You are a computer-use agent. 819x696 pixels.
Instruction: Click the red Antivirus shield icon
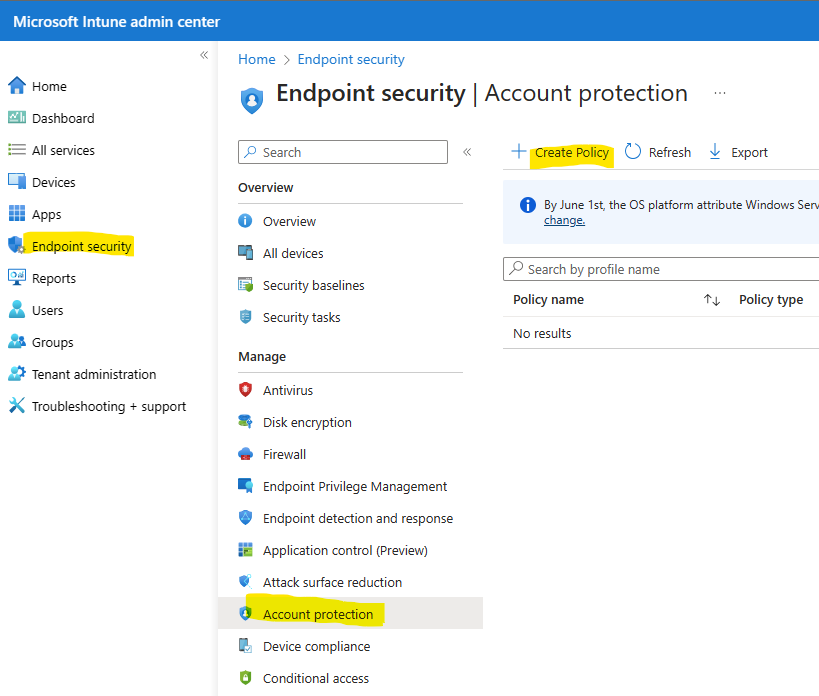[245, 390]
